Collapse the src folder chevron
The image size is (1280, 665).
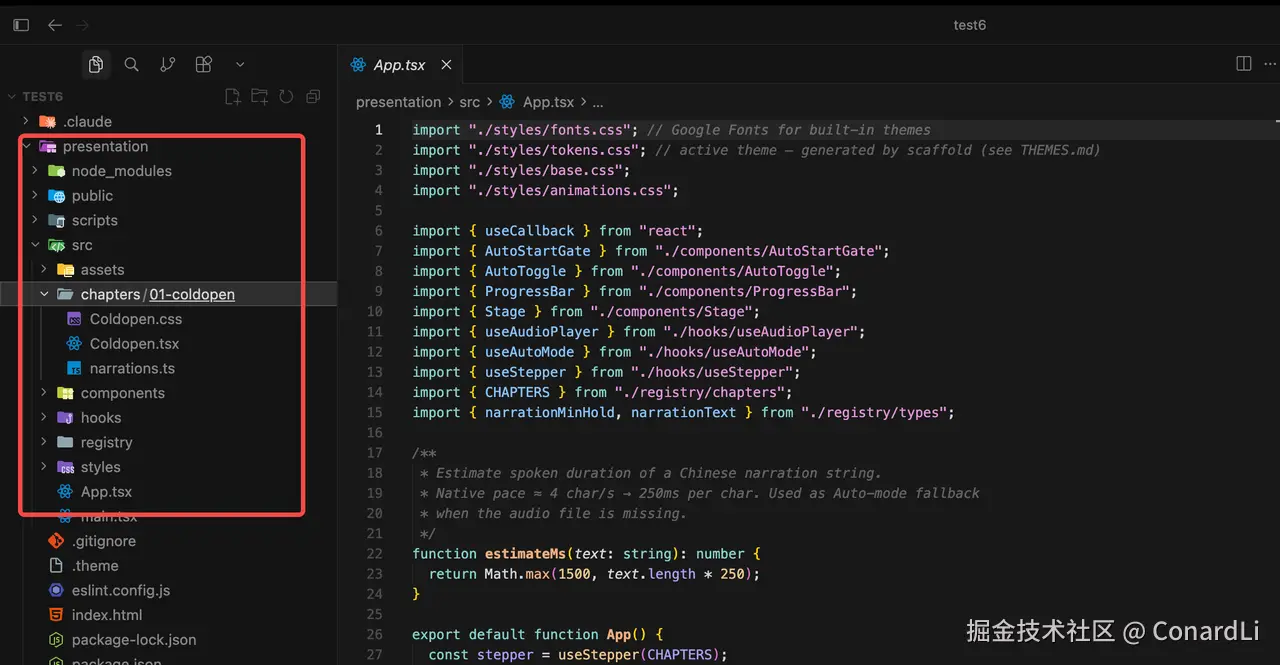pos(35,245)
